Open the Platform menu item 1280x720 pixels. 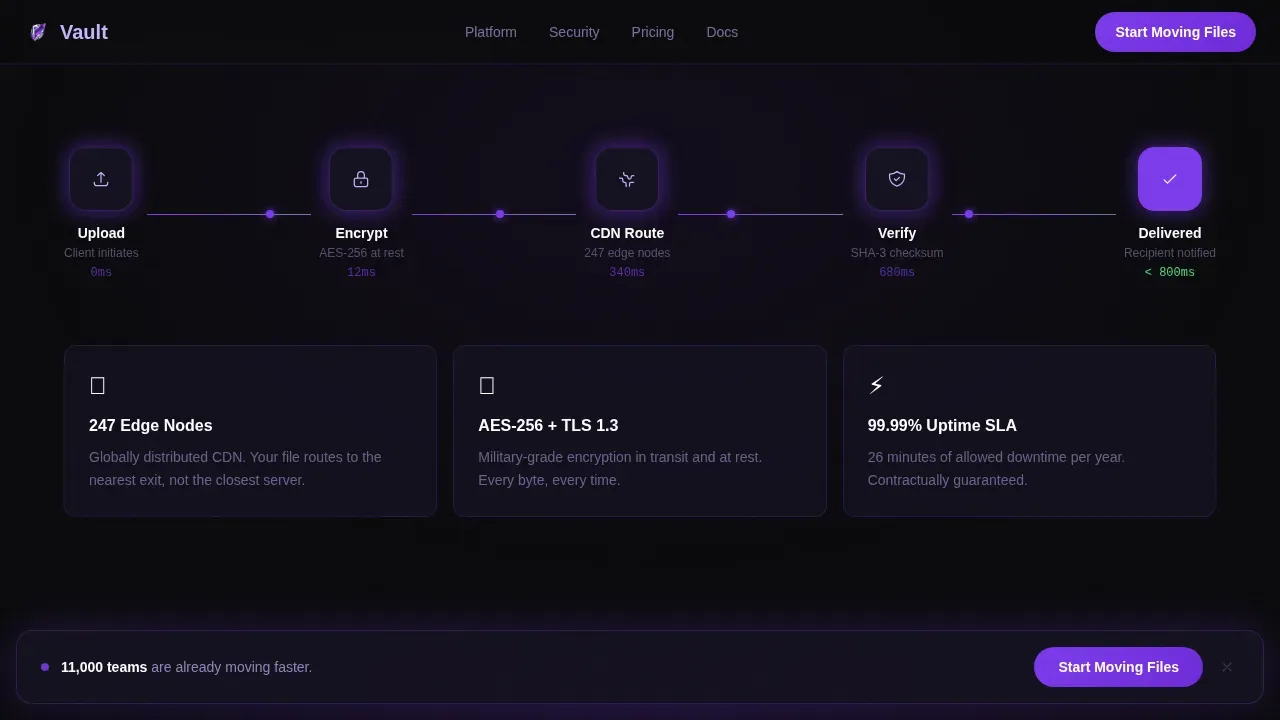tap(491, 32)
